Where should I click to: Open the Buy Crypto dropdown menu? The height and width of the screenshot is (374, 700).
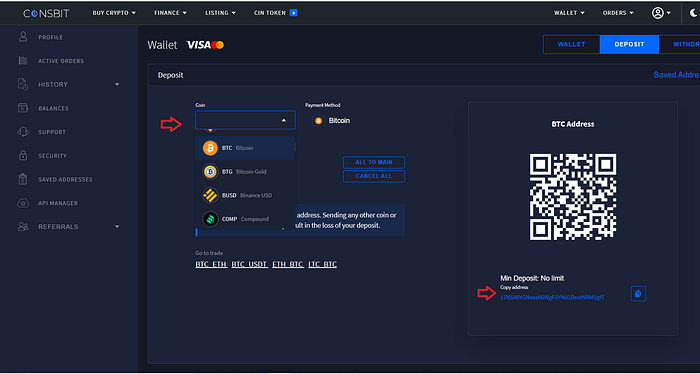pyautogui.click(x=114, y=13)
